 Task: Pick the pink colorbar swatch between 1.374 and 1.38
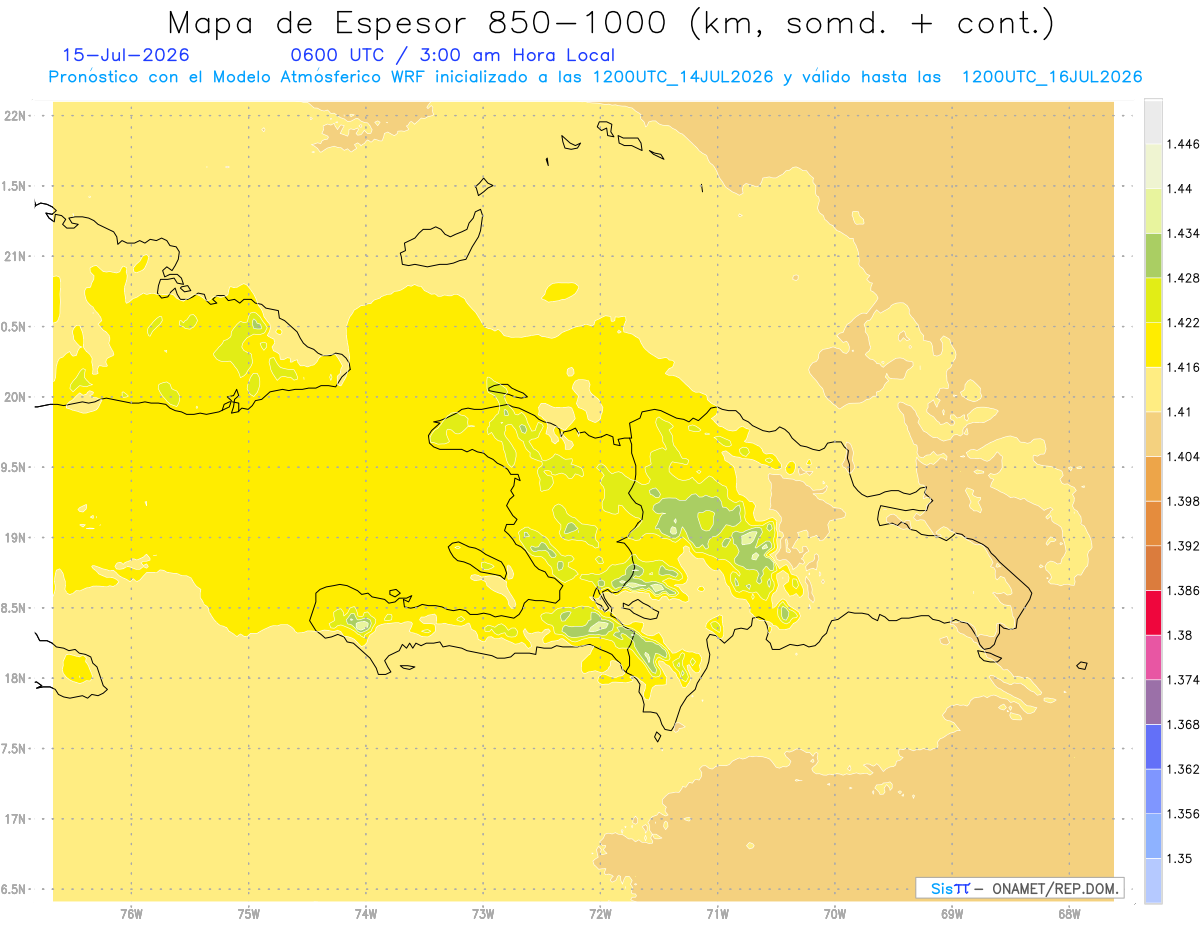click(1153, 658)
